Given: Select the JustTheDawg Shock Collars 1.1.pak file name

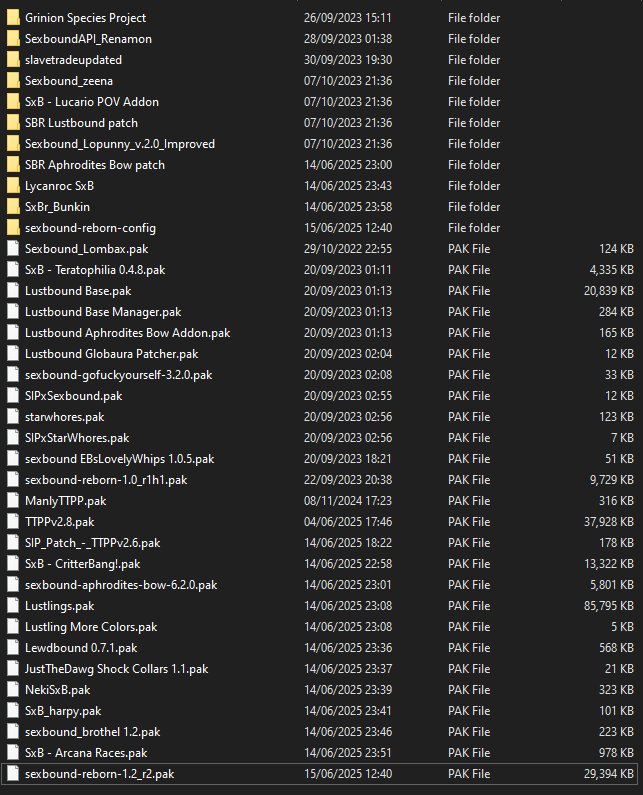Looking at the screenshot, I should coord(117,669).
